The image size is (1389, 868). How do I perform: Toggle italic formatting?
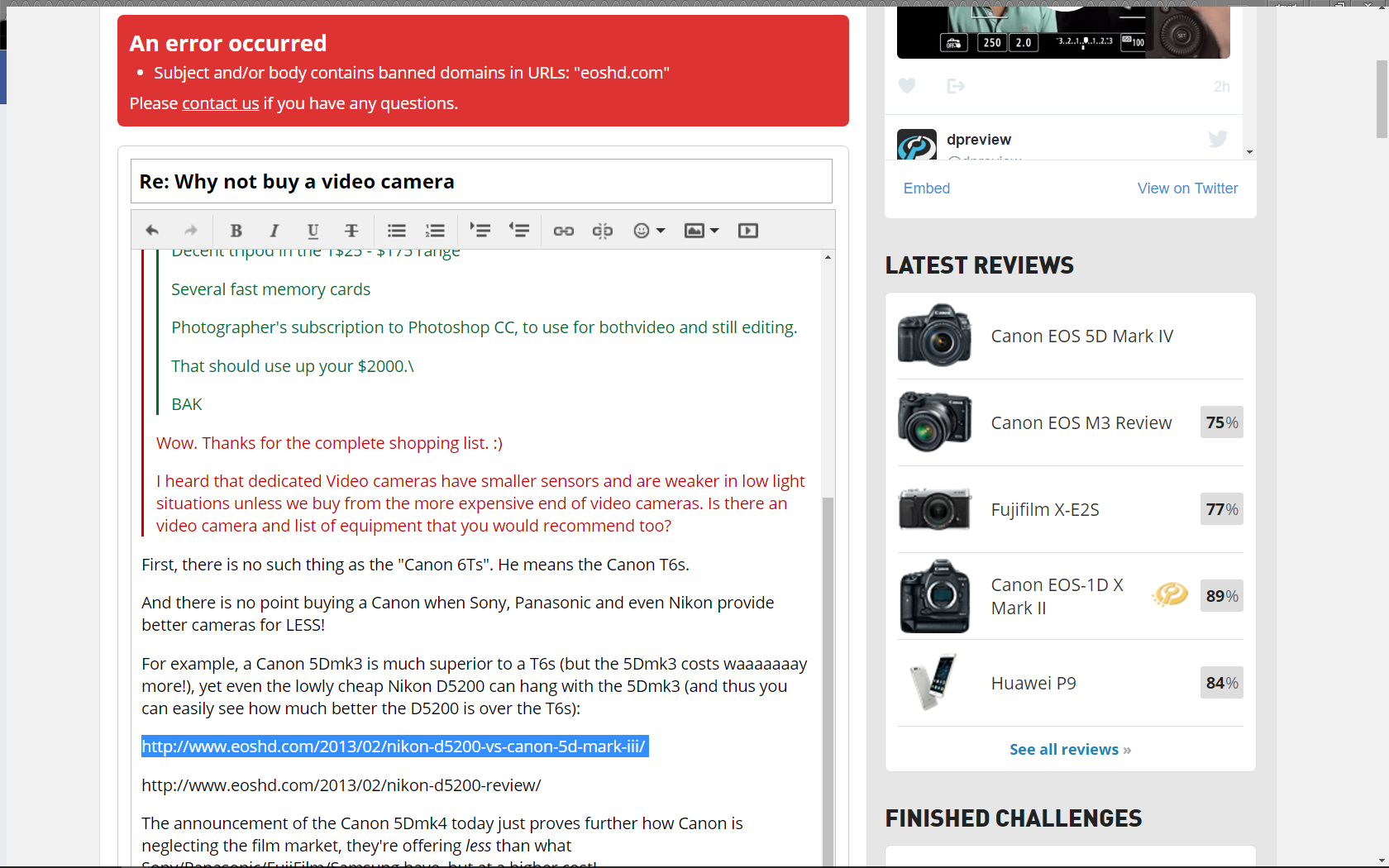(x=274, y=231)
